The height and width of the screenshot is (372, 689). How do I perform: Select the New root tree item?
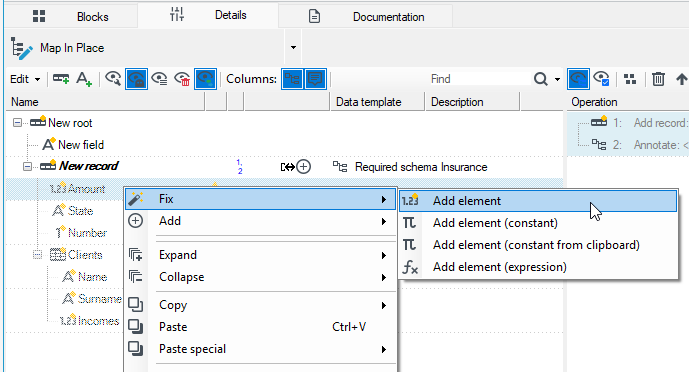[x=70, y=123]
